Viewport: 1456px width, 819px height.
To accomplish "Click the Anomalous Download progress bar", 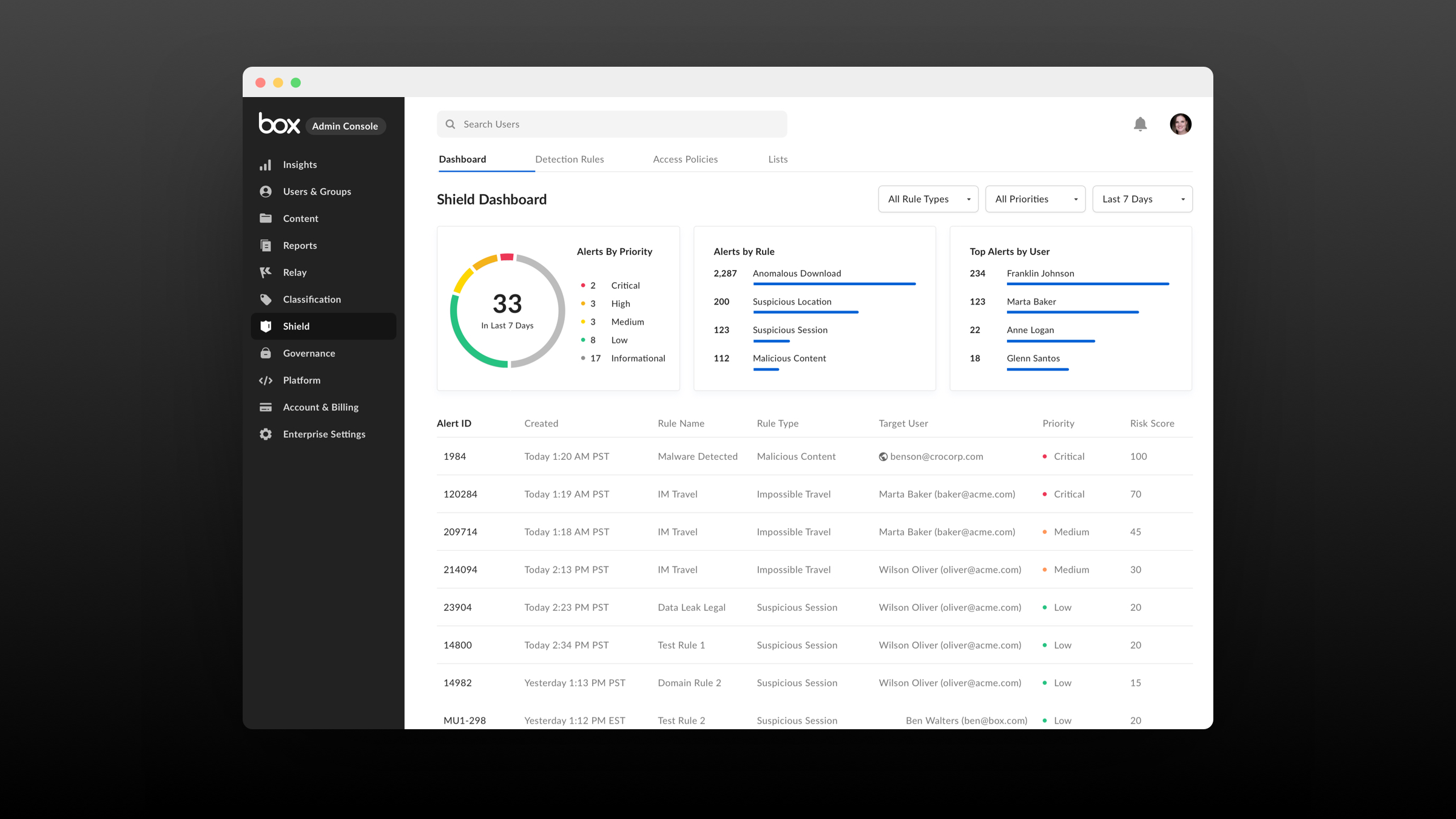I will 834,284.
